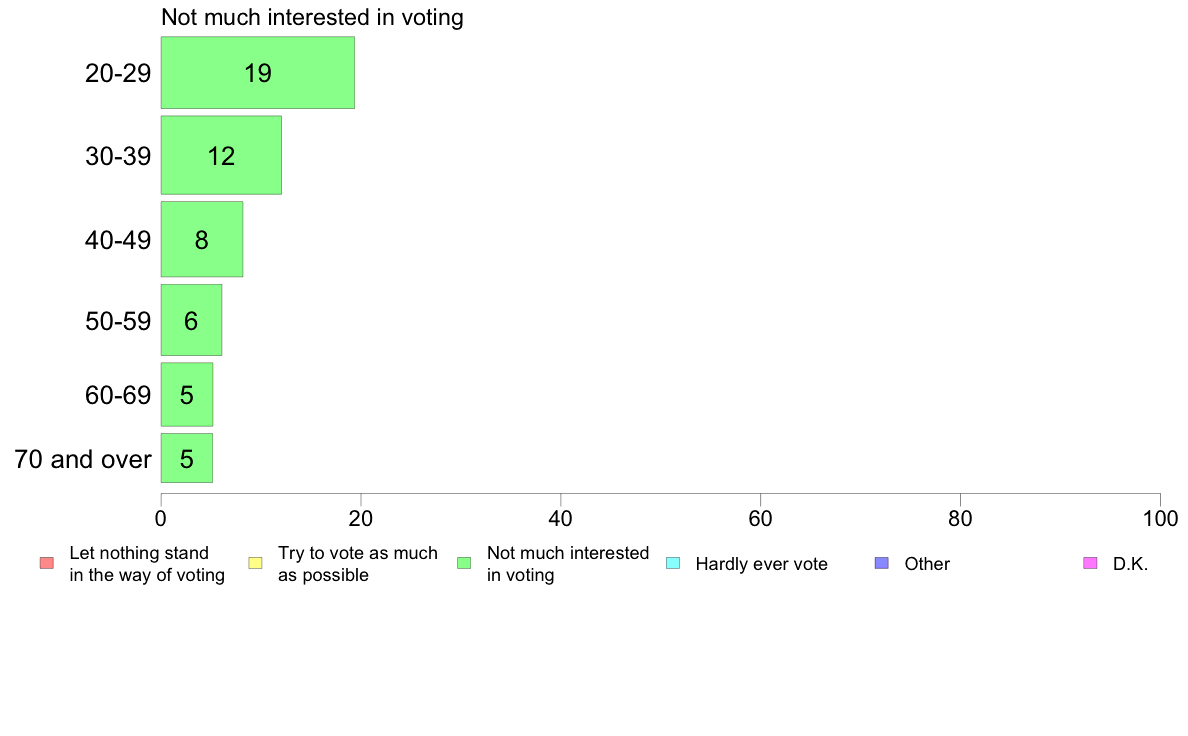The height and width of the screenshot is (736, 1188).
Task: Select the 20-29 bar showing 19
Action: [258, 72]
